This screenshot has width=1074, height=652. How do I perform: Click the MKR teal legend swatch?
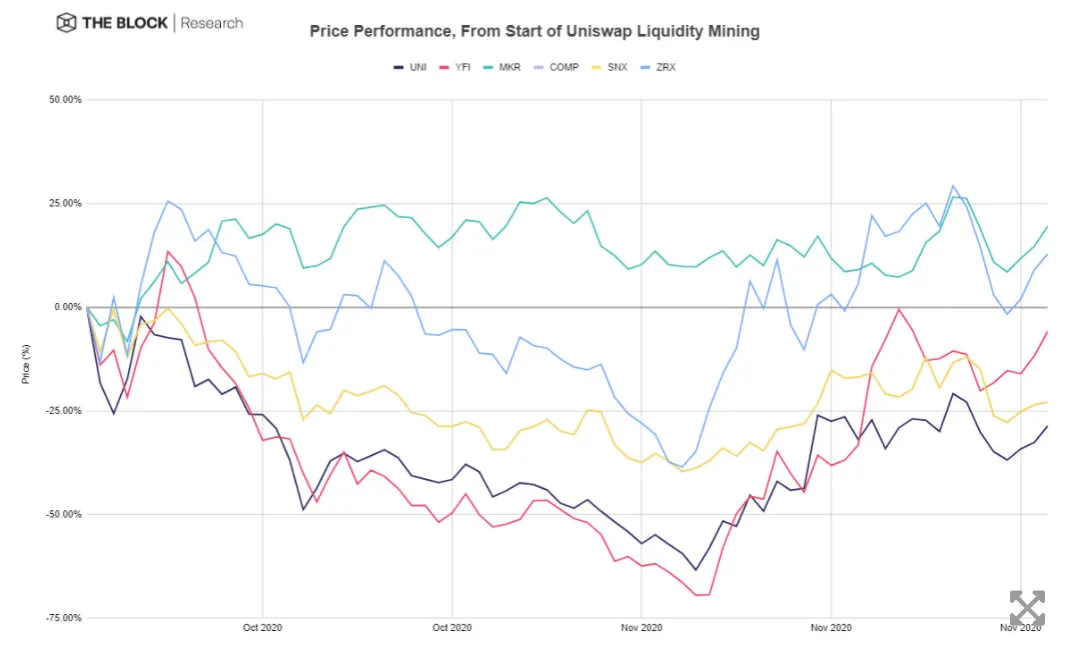488,67
